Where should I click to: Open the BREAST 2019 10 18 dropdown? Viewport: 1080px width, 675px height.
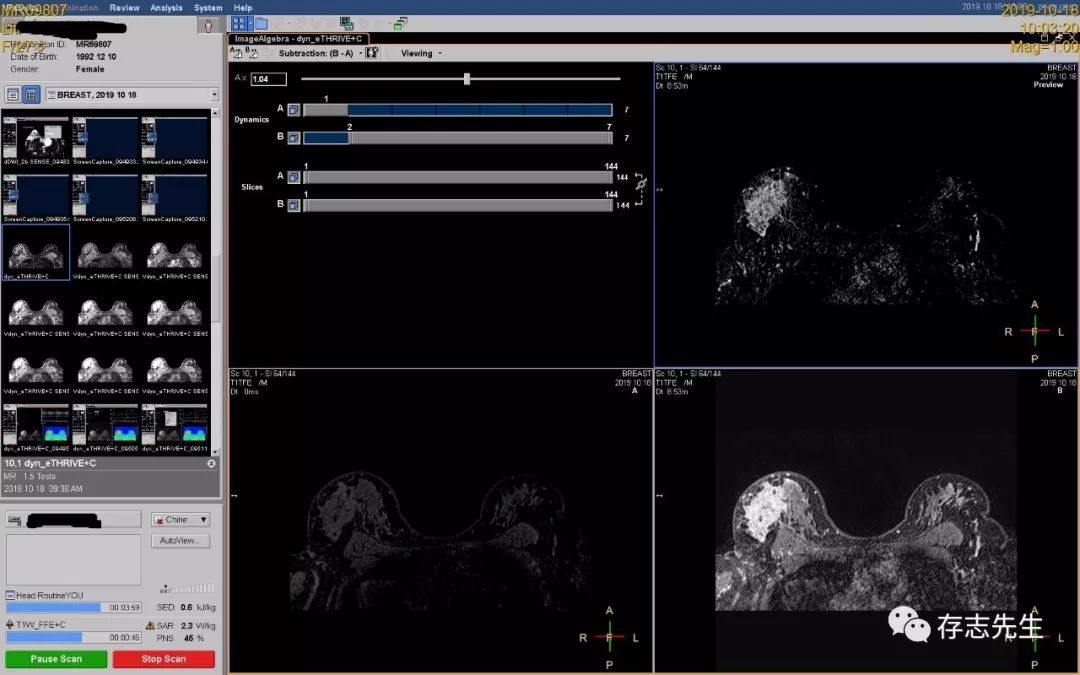pyautogui.click(x=214, y=94)
